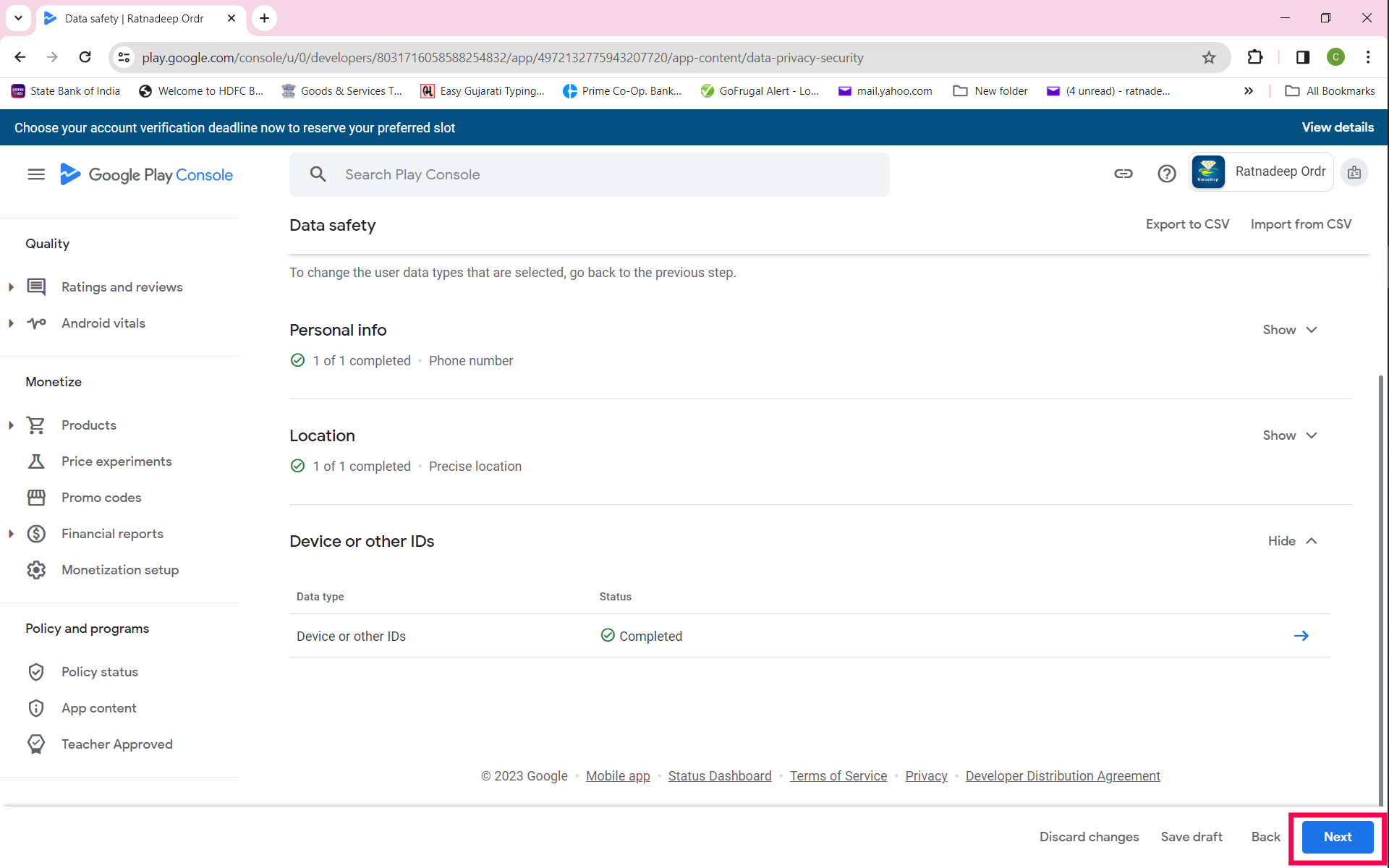Focus the Search Play Console field
1389x868 pixels.
pyautogui.click(x=608, y=174)
